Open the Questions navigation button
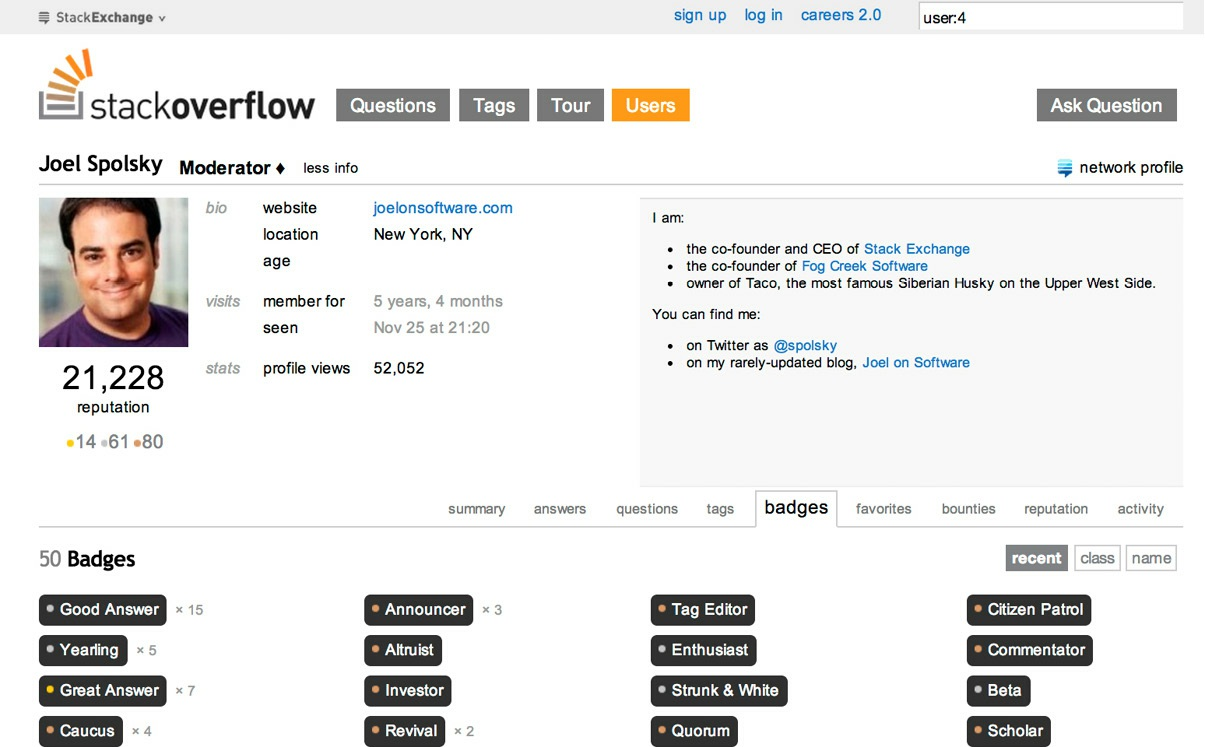This screenshot has width=1205, height=747. pos(393,105)
